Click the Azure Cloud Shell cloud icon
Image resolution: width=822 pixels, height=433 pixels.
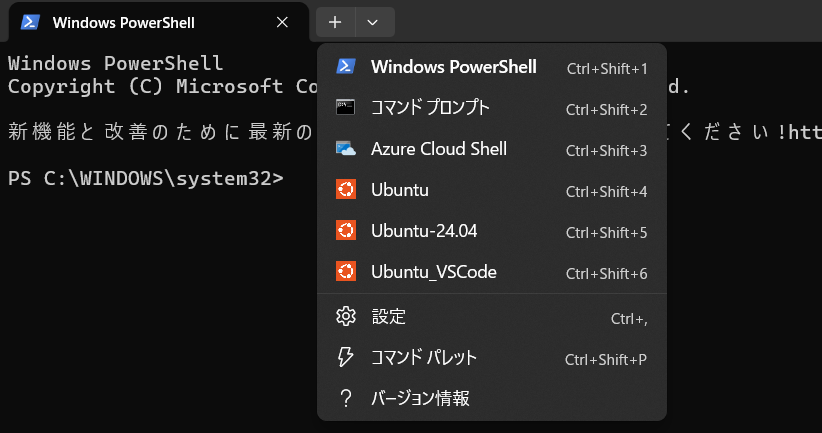(x=346, y=149)
